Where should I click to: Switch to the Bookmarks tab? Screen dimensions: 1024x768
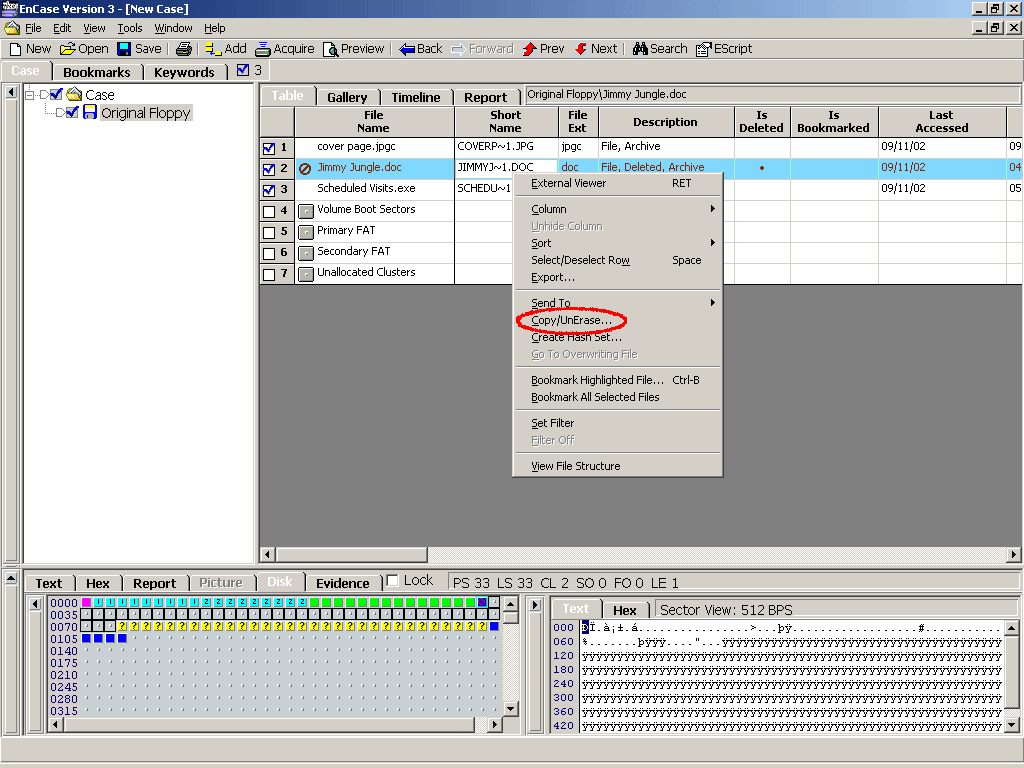click(97, 72)
